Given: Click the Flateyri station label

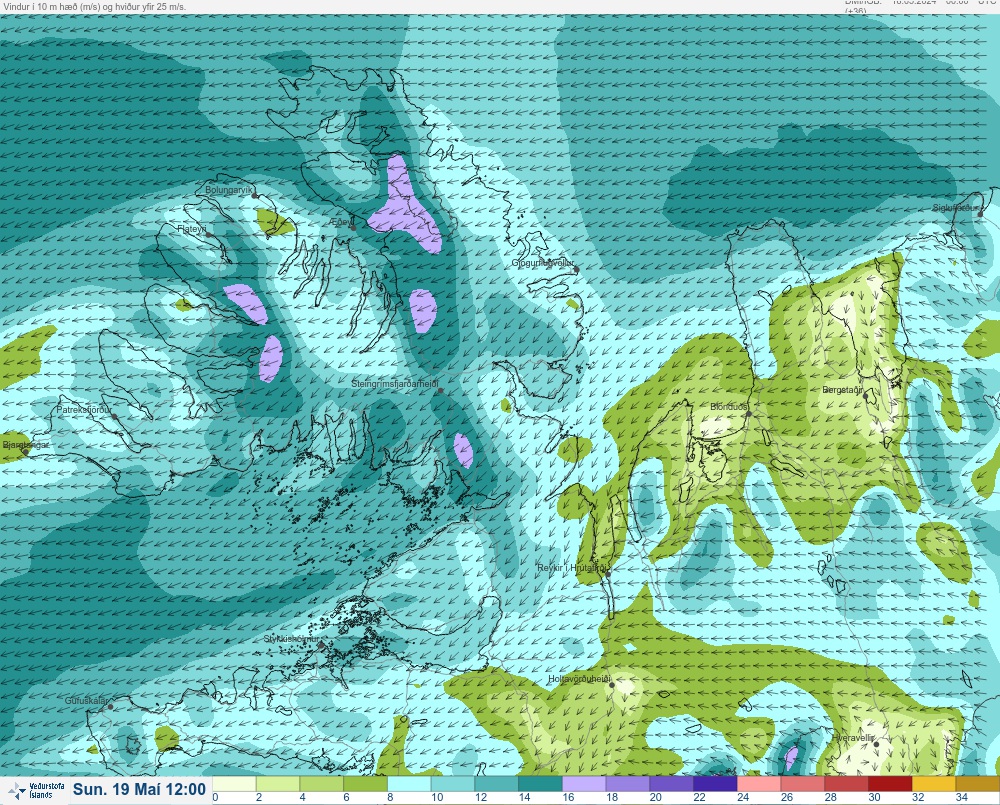Looking at the screenshot, I should point(191,228).
